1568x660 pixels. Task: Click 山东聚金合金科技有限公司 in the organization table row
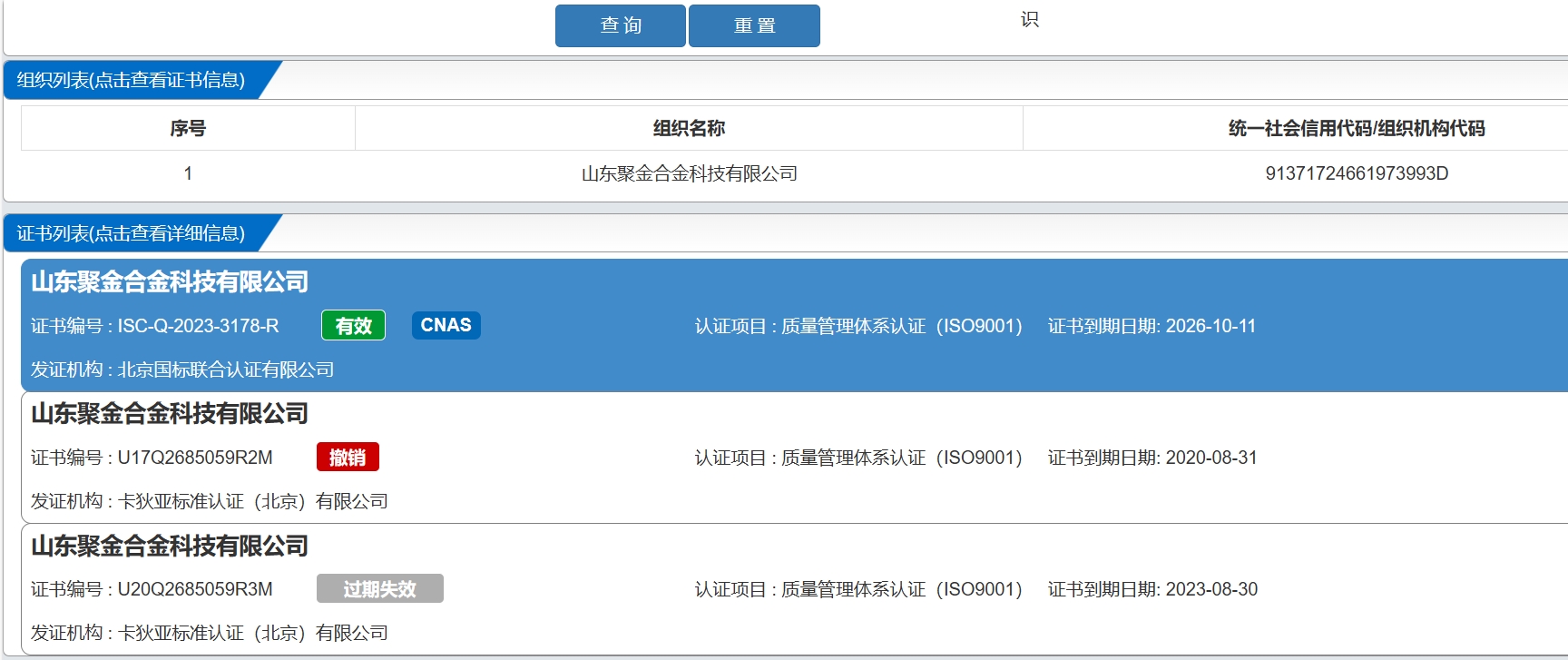point(689,173)
